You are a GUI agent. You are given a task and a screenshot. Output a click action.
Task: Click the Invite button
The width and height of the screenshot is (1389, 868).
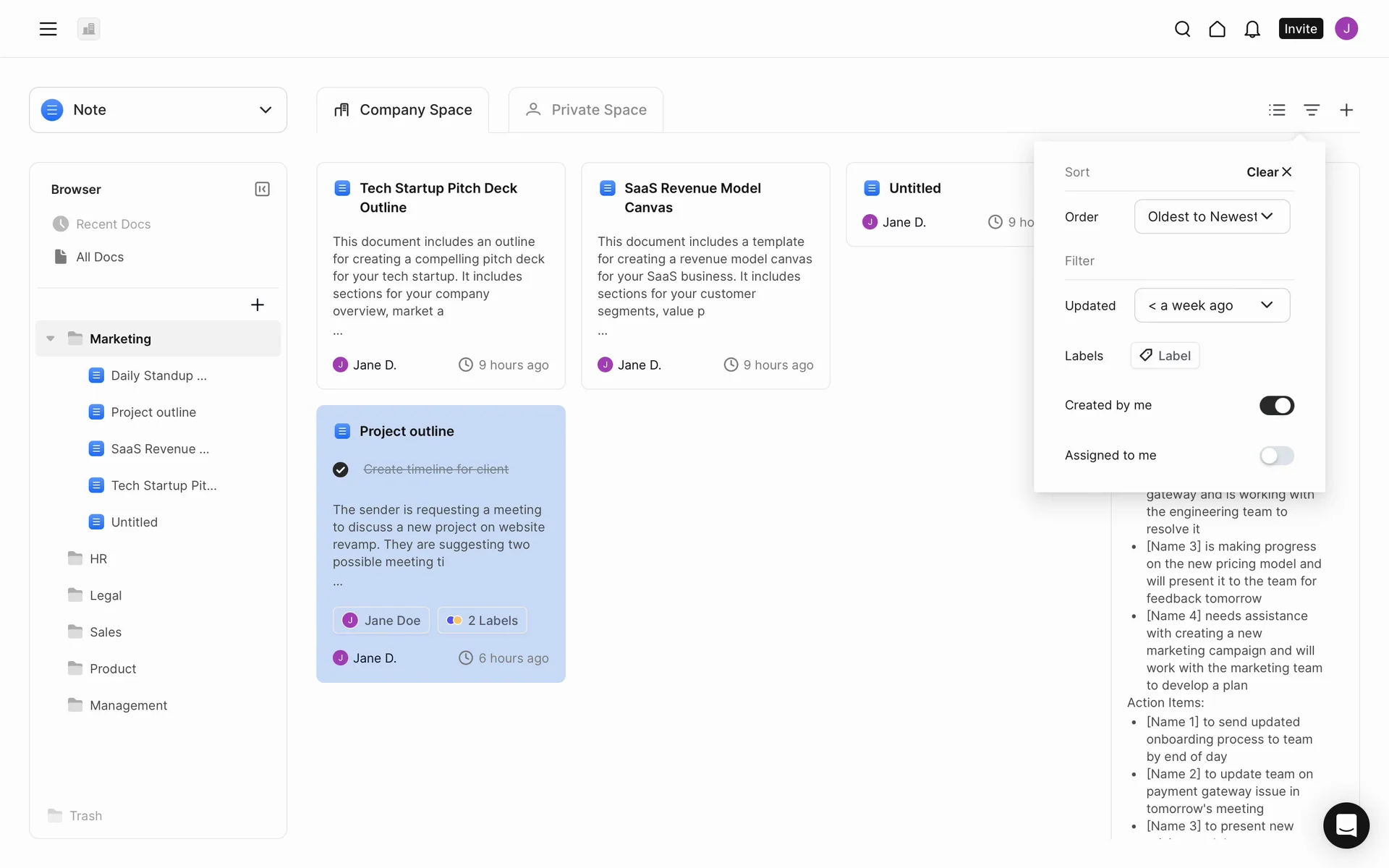click(1300, 29)
